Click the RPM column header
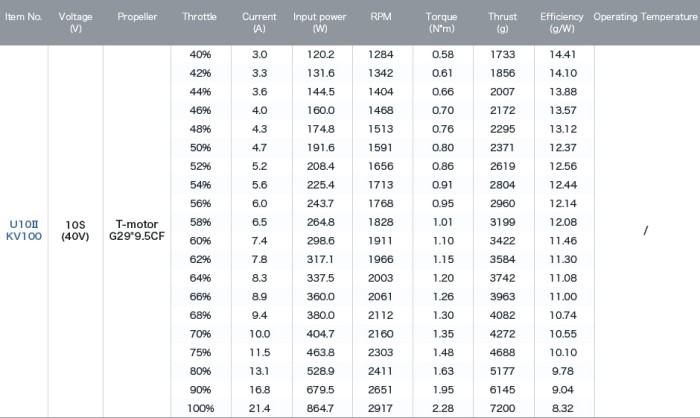The width and height of the screenshot is (700, 418). pos(381,17)
